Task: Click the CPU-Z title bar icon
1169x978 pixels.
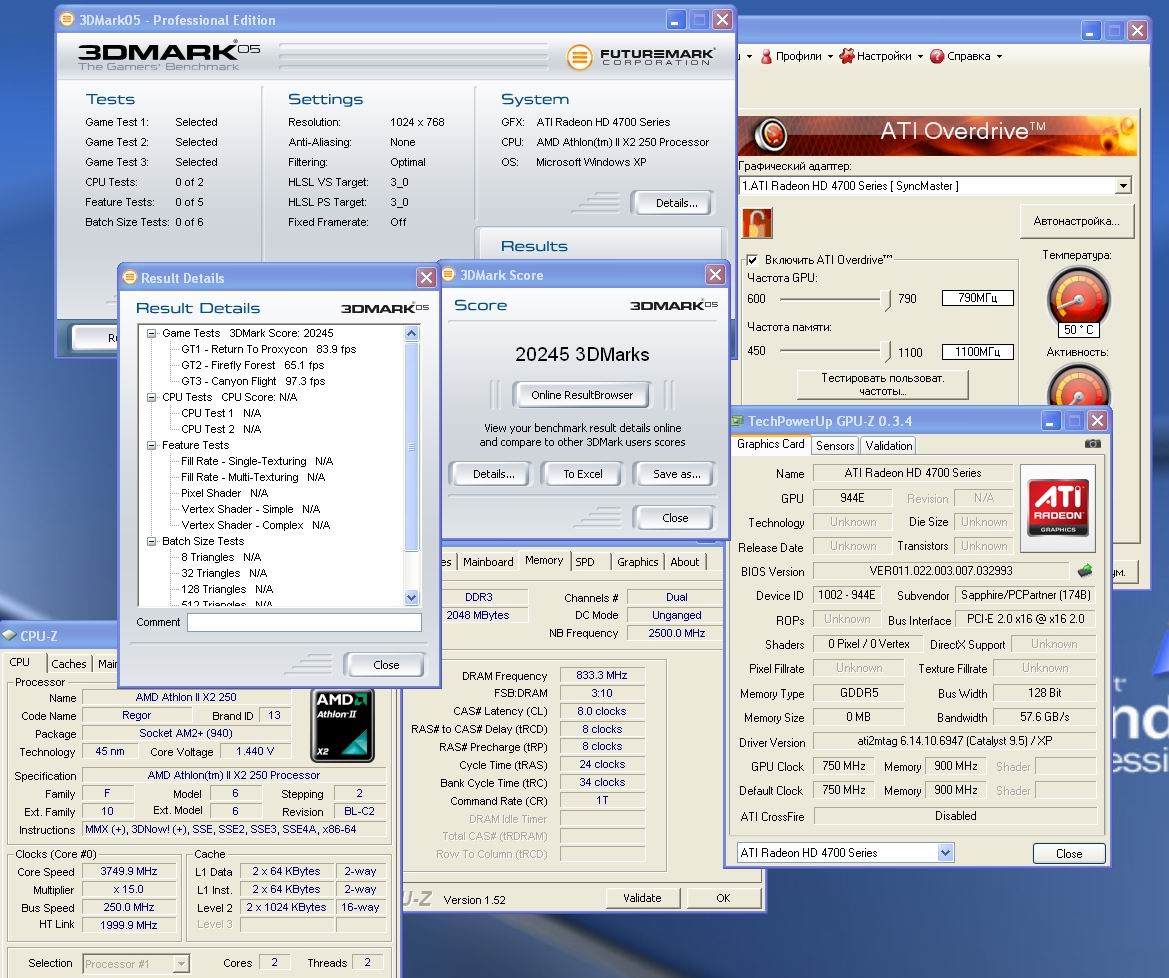Action: click(x=9, y=635)
